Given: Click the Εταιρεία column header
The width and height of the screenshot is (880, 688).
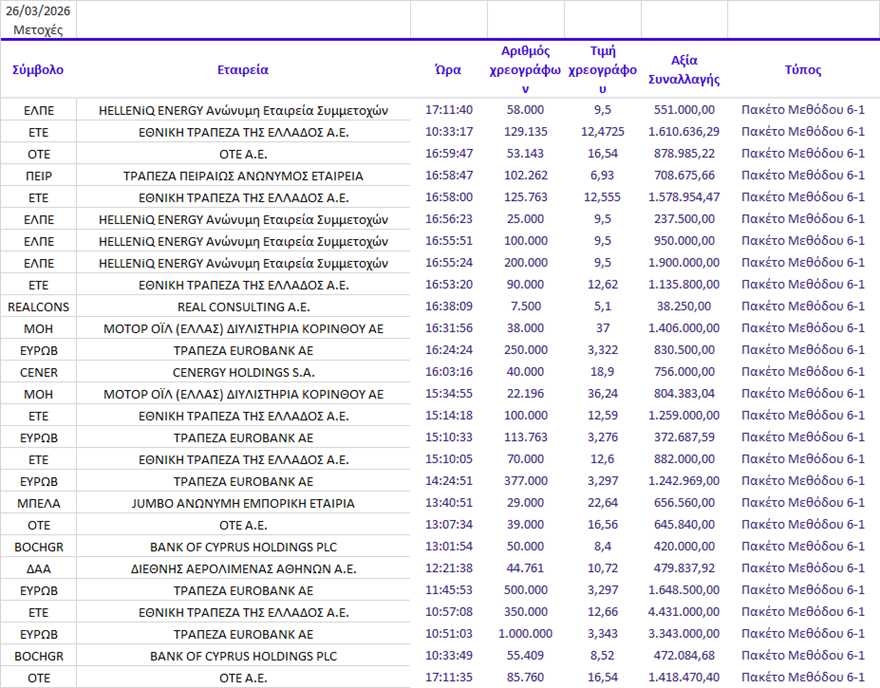Looking at the screenshot, I should pos(243,70).
